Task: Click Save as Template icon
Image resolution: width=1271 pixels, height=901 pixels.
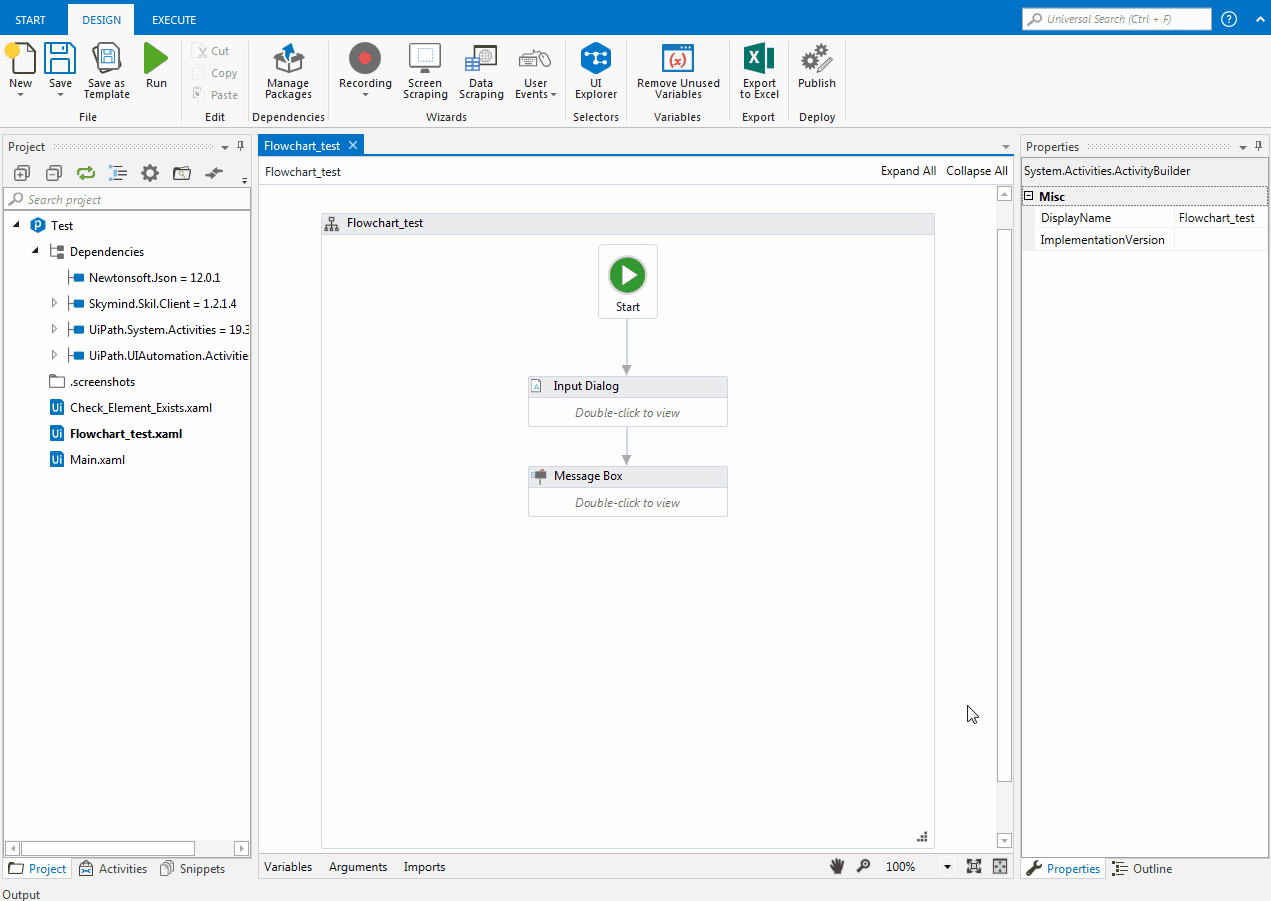Action: coord(107,58)
